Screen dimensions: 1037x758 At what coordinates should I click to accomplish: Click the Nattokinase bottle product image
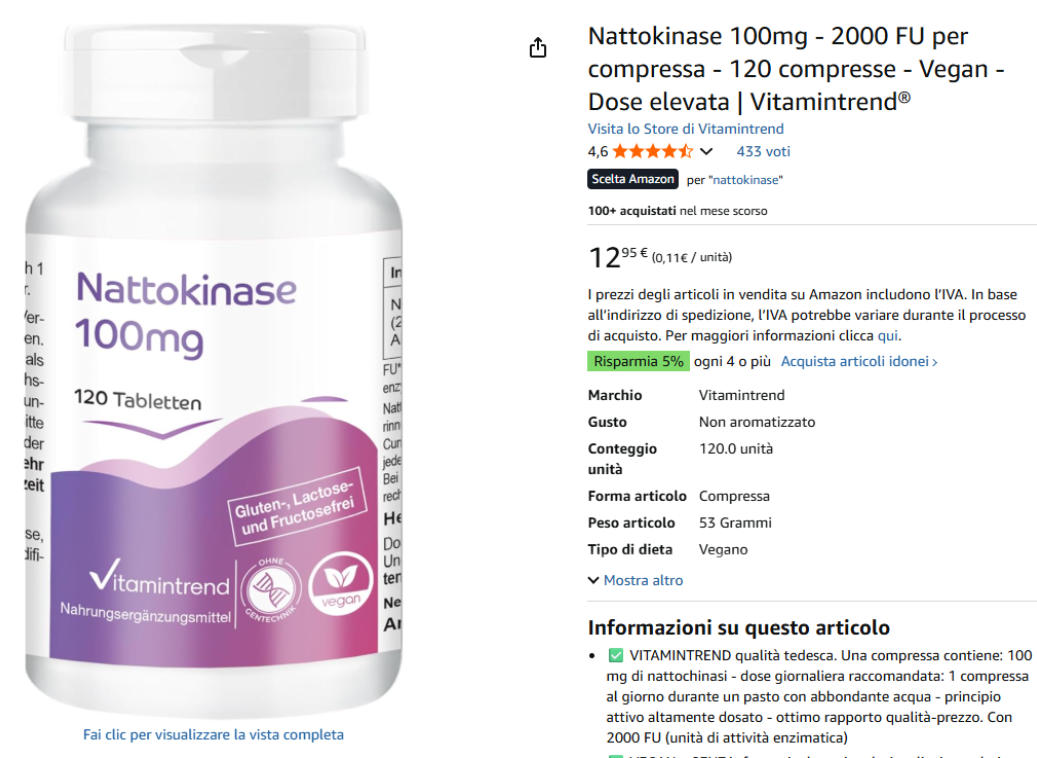click(x=213, y=370)
